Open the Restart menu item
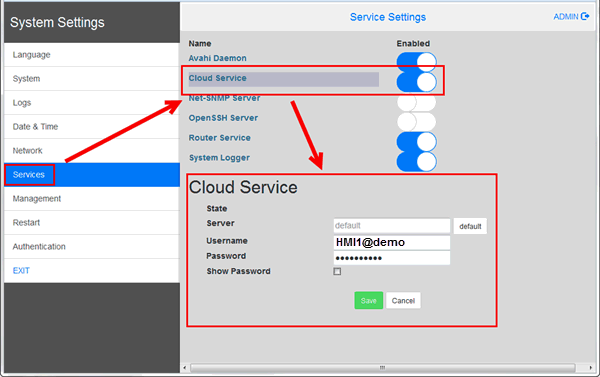 92,223
